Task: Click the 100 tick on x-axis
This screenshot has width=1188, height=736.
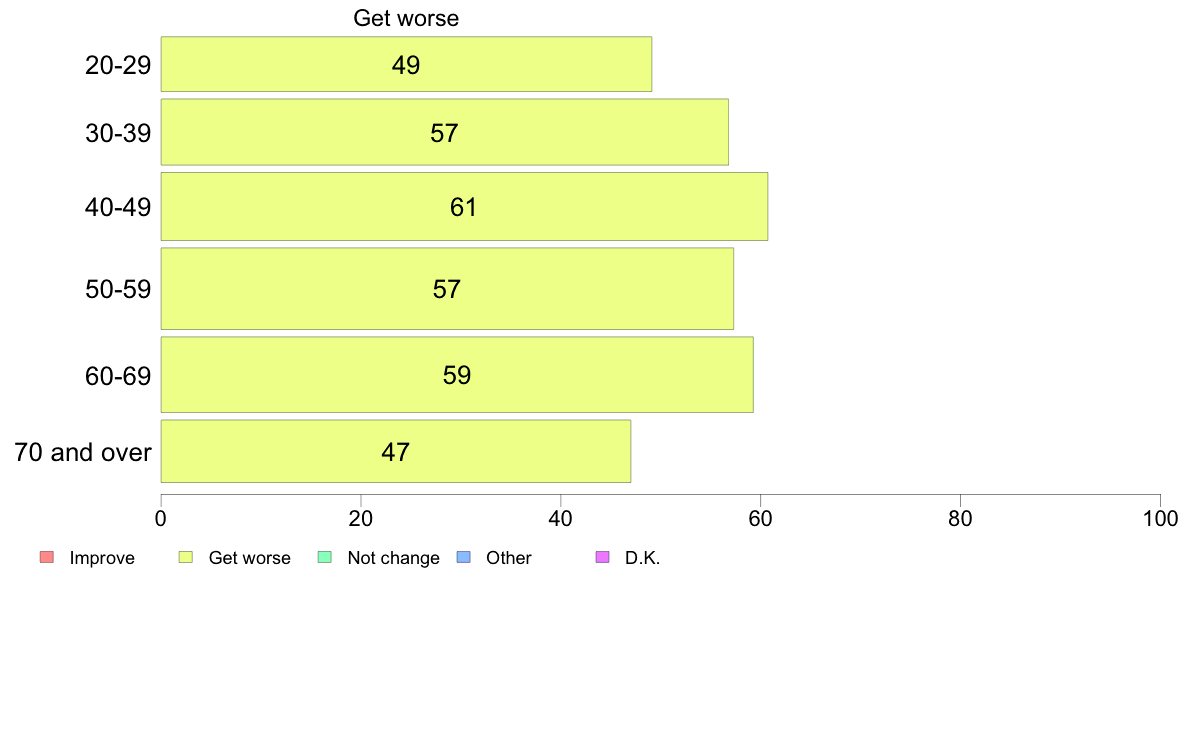Action: click(x=1160, y=518)
